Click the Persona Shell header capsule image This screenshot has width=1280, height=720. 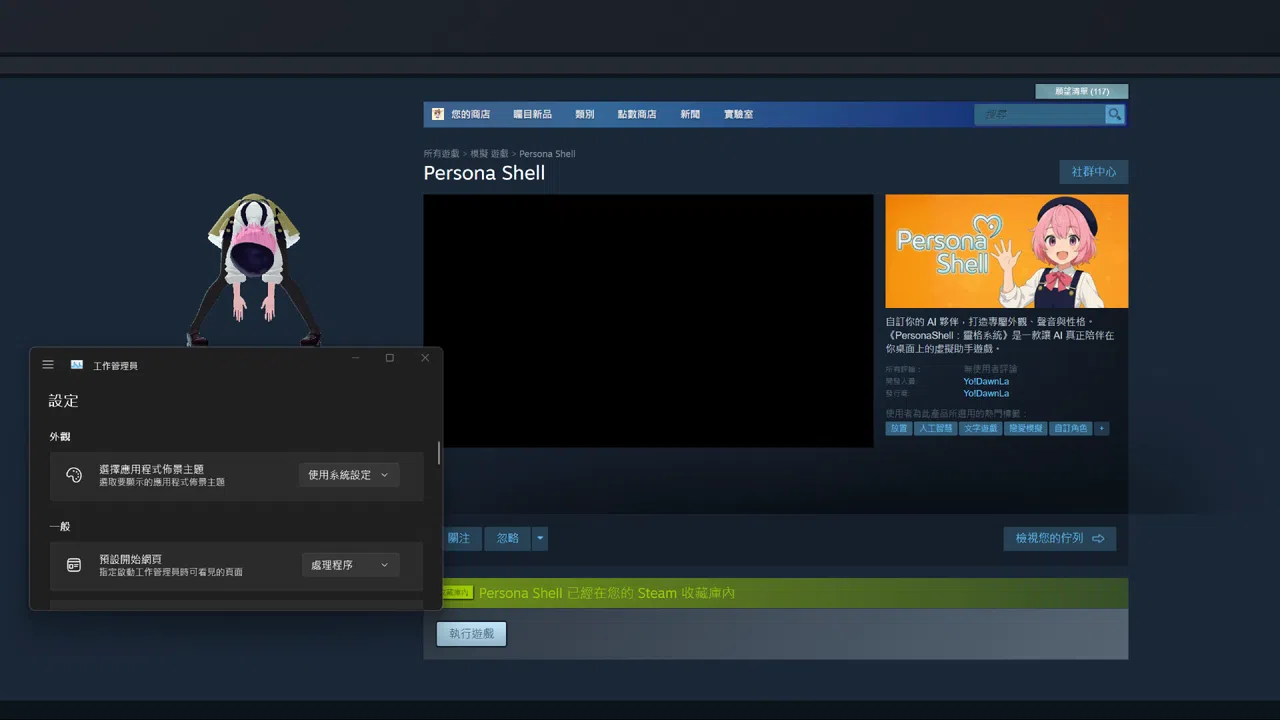1007,251
